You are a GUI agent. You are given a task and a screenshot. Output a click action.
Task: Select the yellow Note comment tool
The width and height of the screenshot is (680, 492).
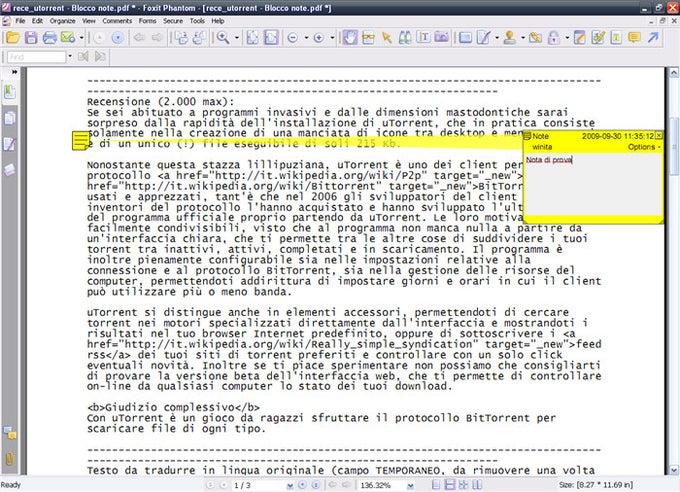(x=634, y=38)
